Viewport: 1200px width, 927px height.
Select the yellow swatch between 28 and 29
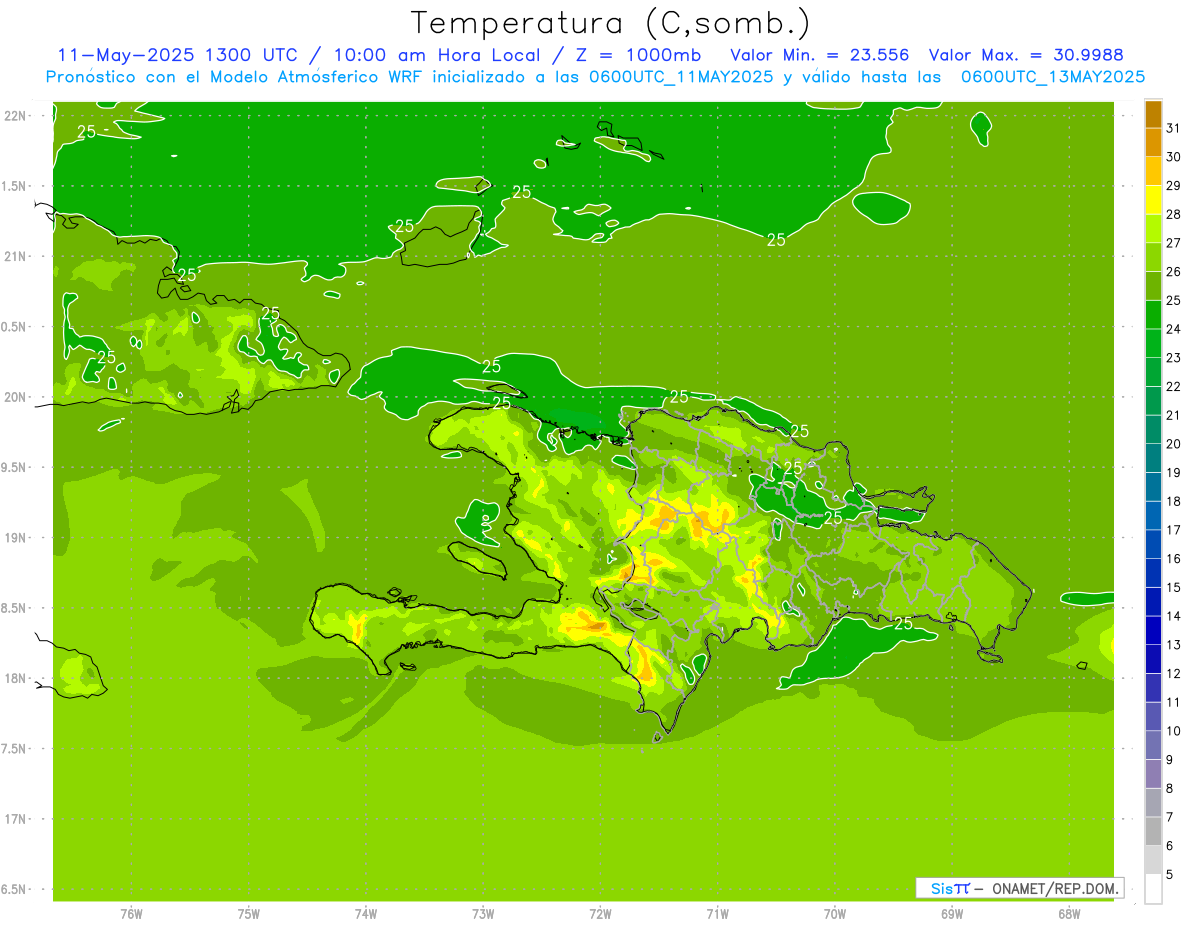[x=1153, y=200]
